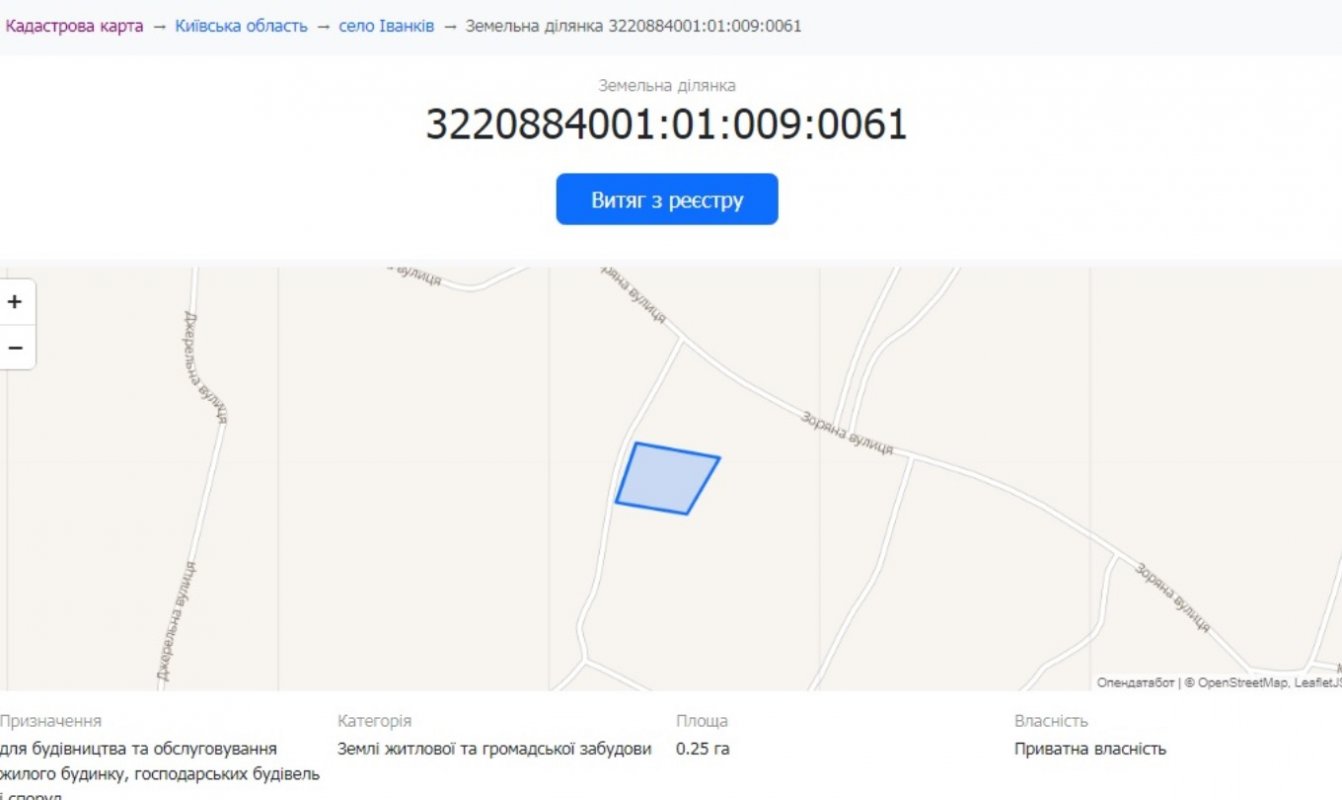Open the Кадастрова карта breadcrumb link
1342x800 pixels.
click(74, 26)
